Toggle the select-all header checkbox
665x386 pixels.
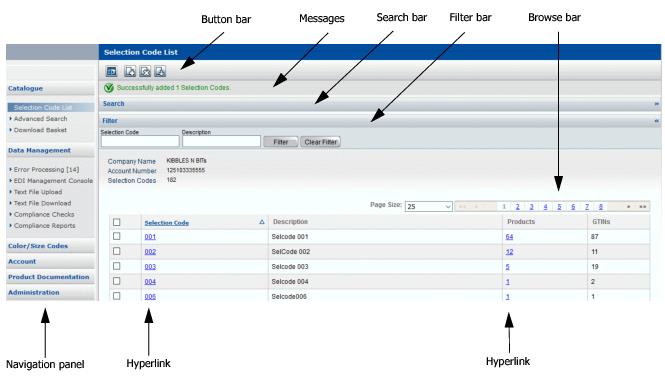tap(117, 222)
